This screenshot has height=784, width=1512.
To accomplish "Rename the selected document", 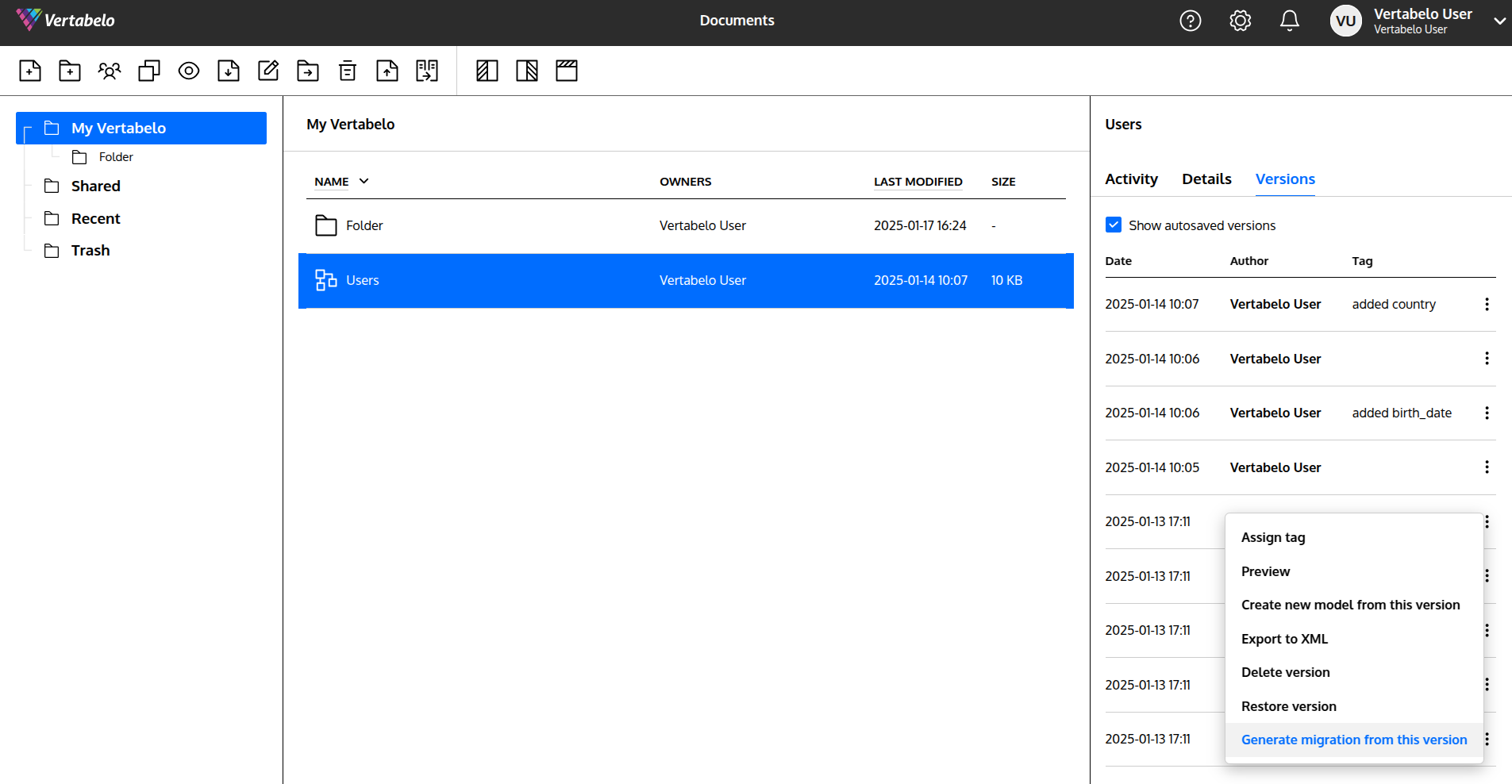I will click(268, 70).
